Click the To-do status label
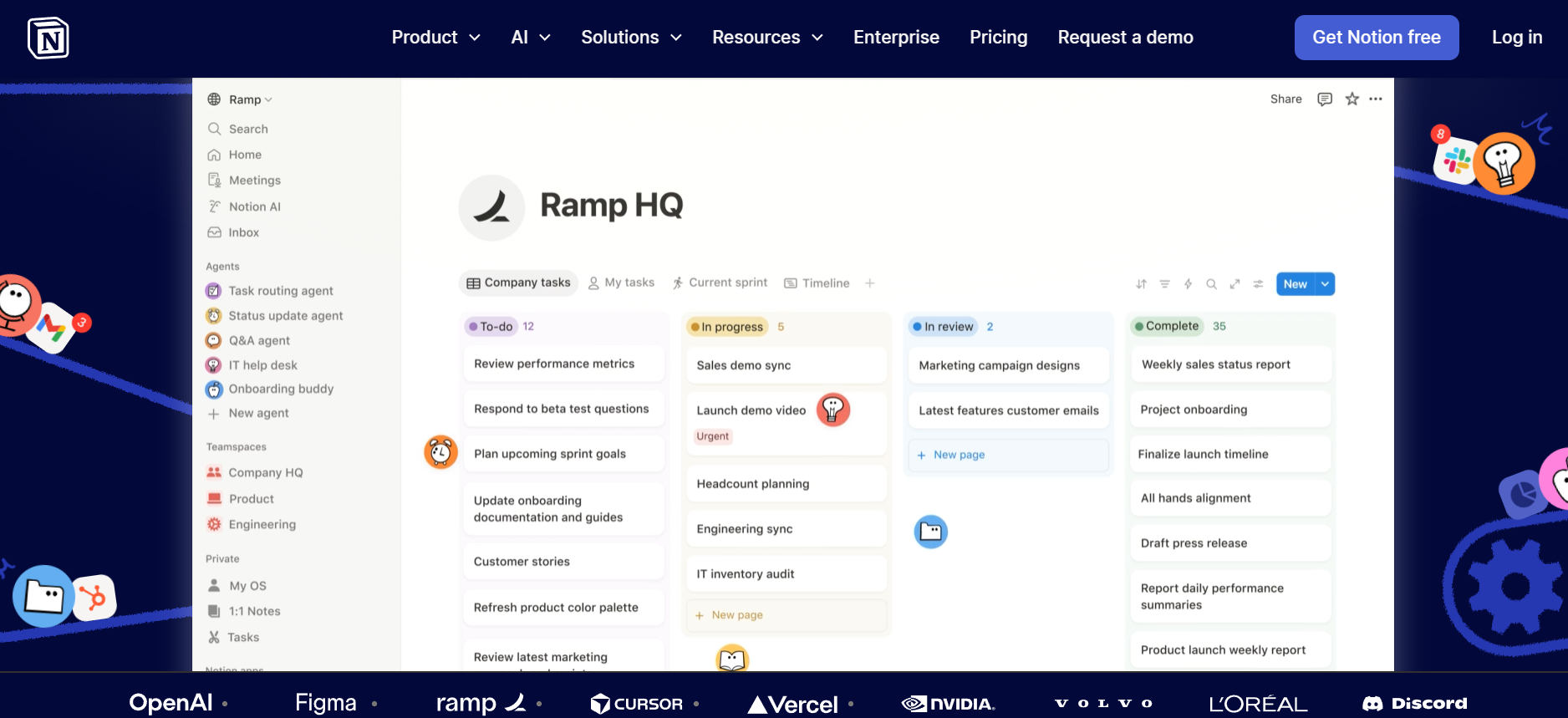1568x718 pixels. click(491, 327)
